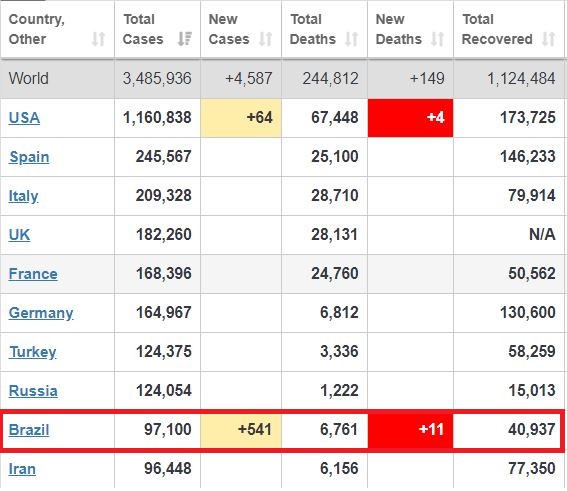The height and width of the screenshot is (491, 567).
Task: Click the Total Recovered header label
Action: 497,29
